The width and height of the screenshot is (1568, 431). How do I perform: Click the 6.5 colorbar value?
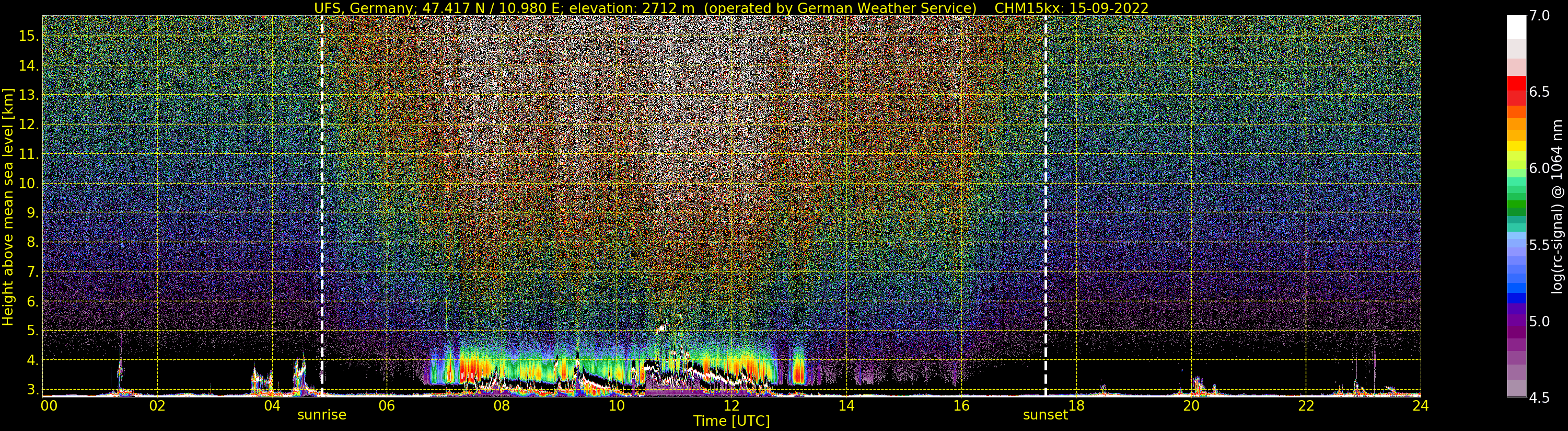click(x=1540, y=92)
